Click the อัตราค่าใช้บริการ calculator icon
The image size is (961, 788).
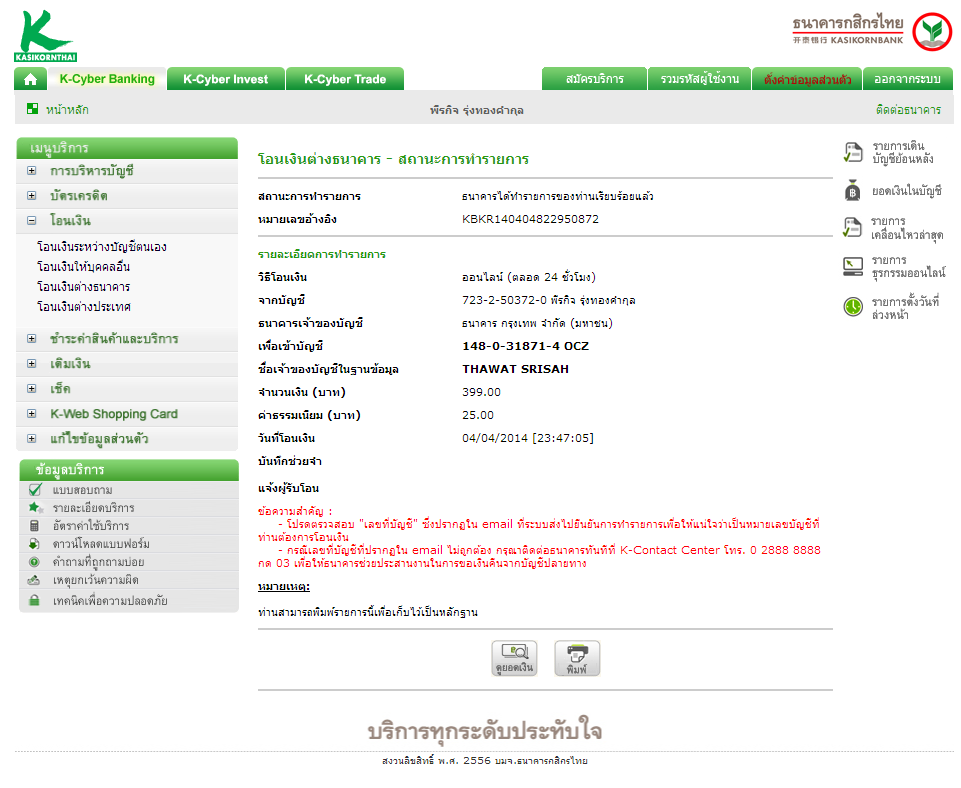pyautogui.click(x=34, y=526)
